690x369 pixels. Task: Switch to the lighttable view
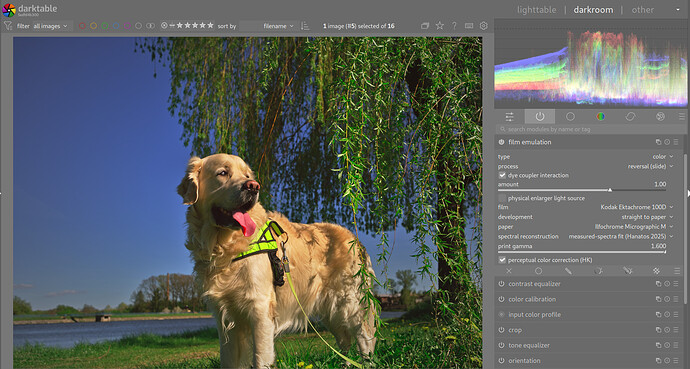click(536, 10)
